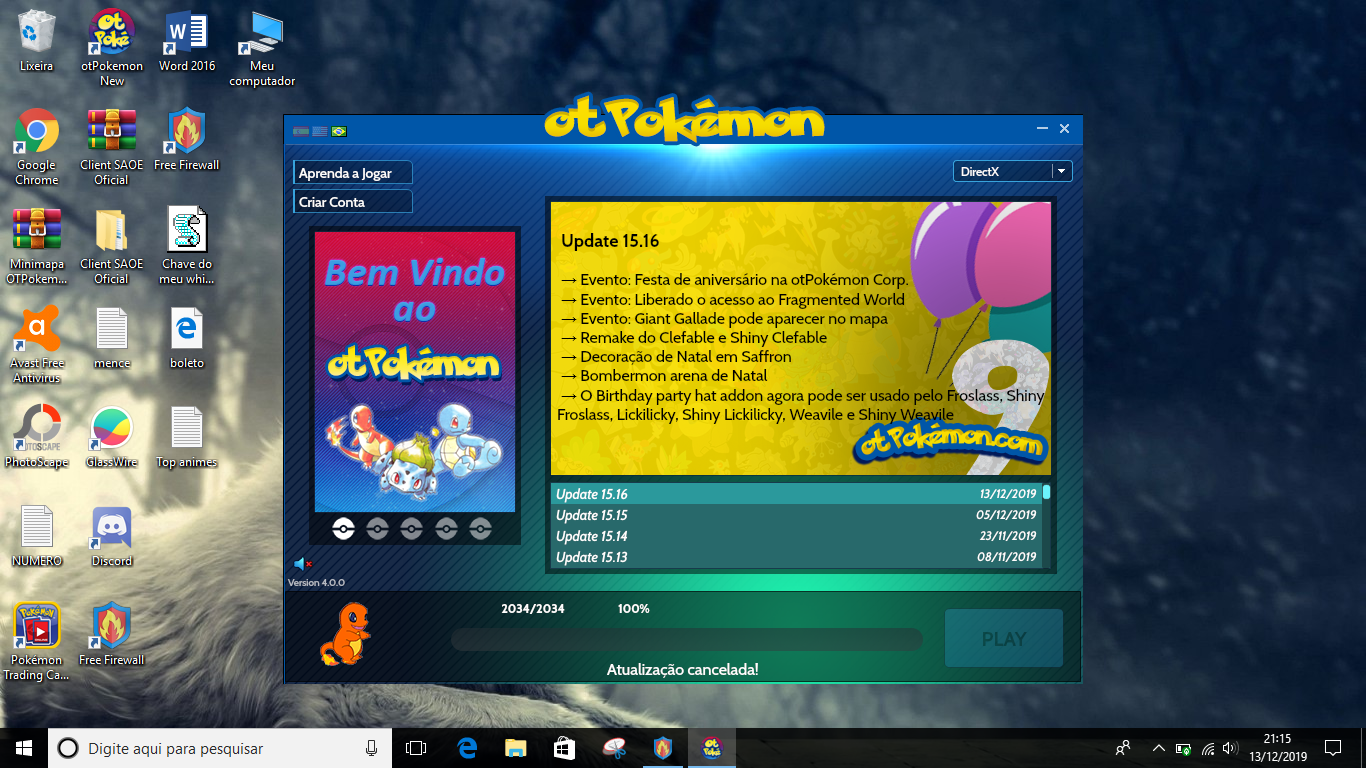This screenshot has height=768, width=1366.
Task: Open File Explorer from the taskbar
Action: 515,748
